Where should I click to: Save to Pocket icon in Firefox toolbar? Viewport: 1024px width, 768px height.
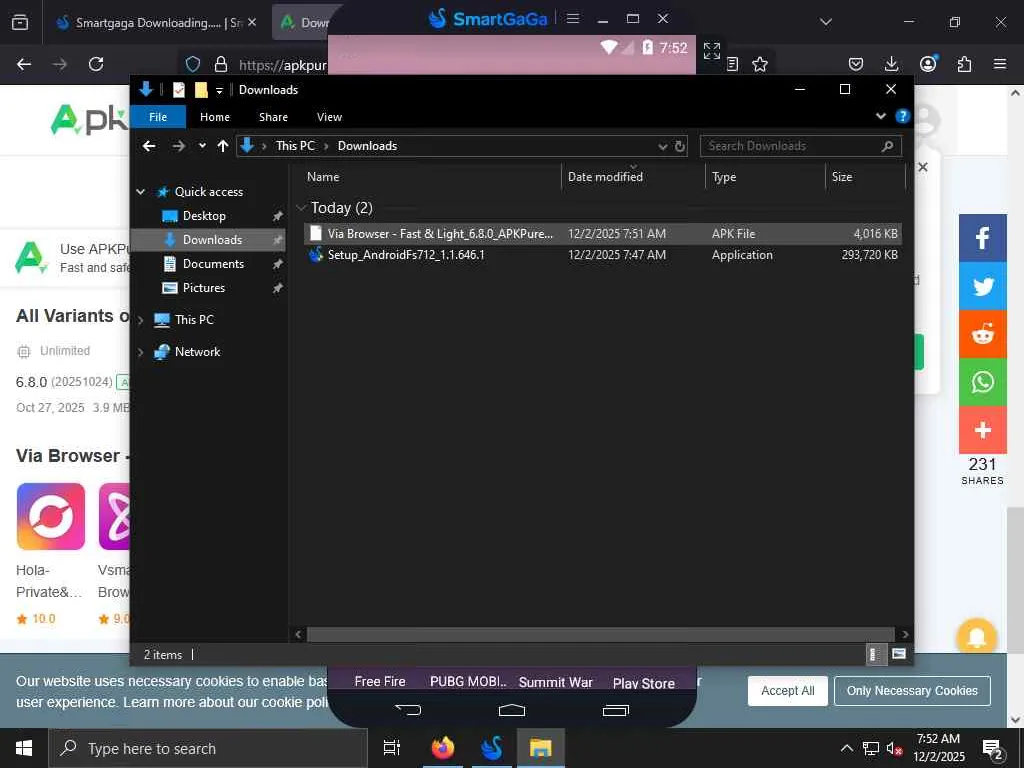[856, 64]
